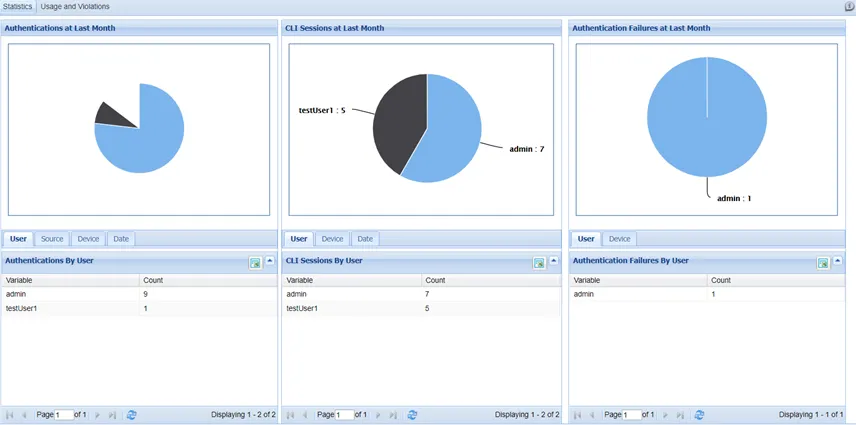The height and width of the screenshot is (425, 856).
Task: Go to first page in CLI Sessions grid
Action: coord(290,415)
